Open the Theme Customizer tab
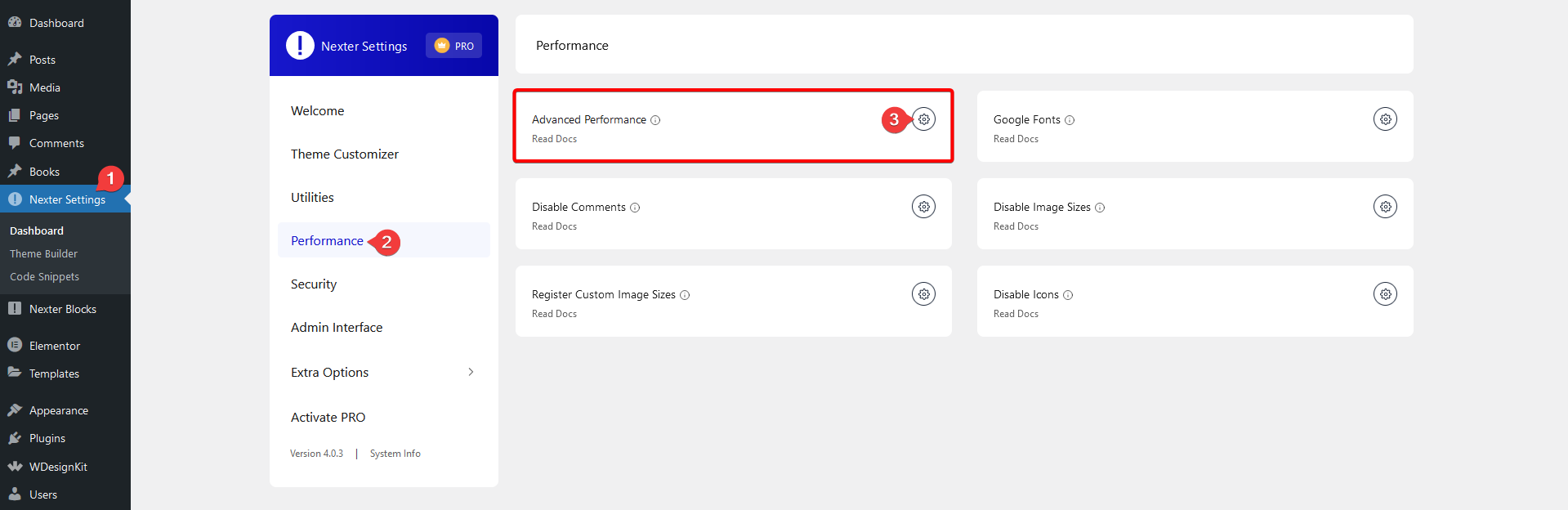1568x510 pixels. (384, 154)
